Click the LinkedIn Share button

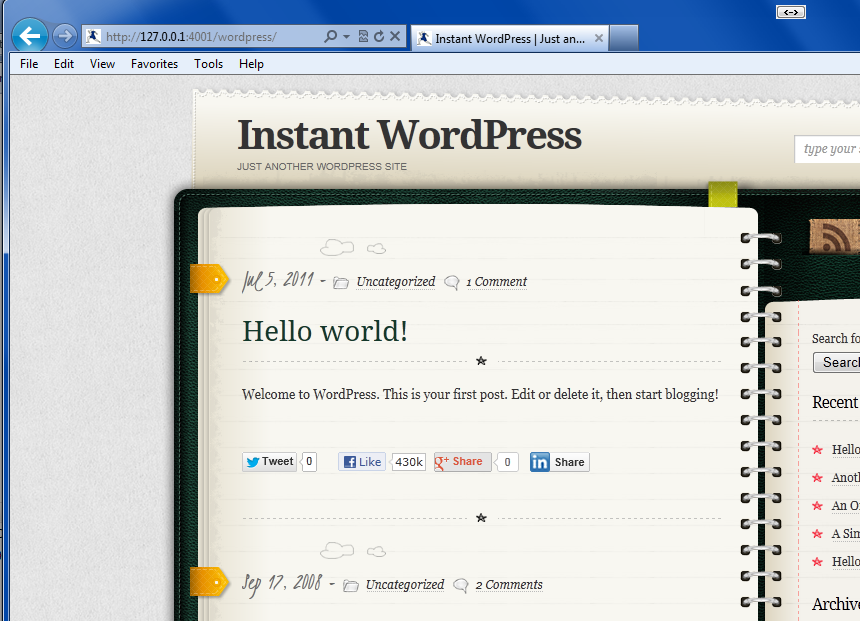pos(559,462)
